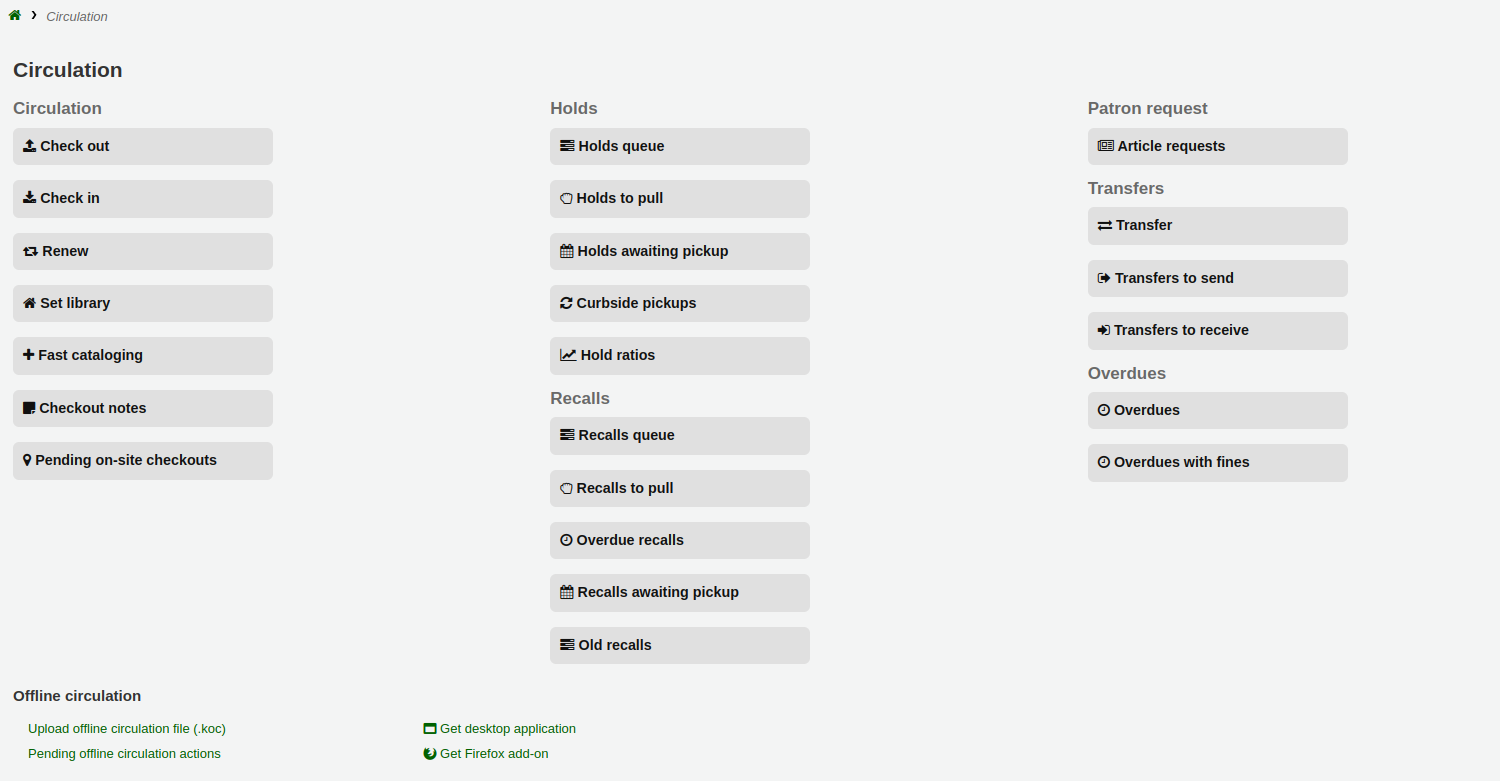
Task: Click the pin icon on Pending on-site checkouts
Action: (x=27, y=460)
